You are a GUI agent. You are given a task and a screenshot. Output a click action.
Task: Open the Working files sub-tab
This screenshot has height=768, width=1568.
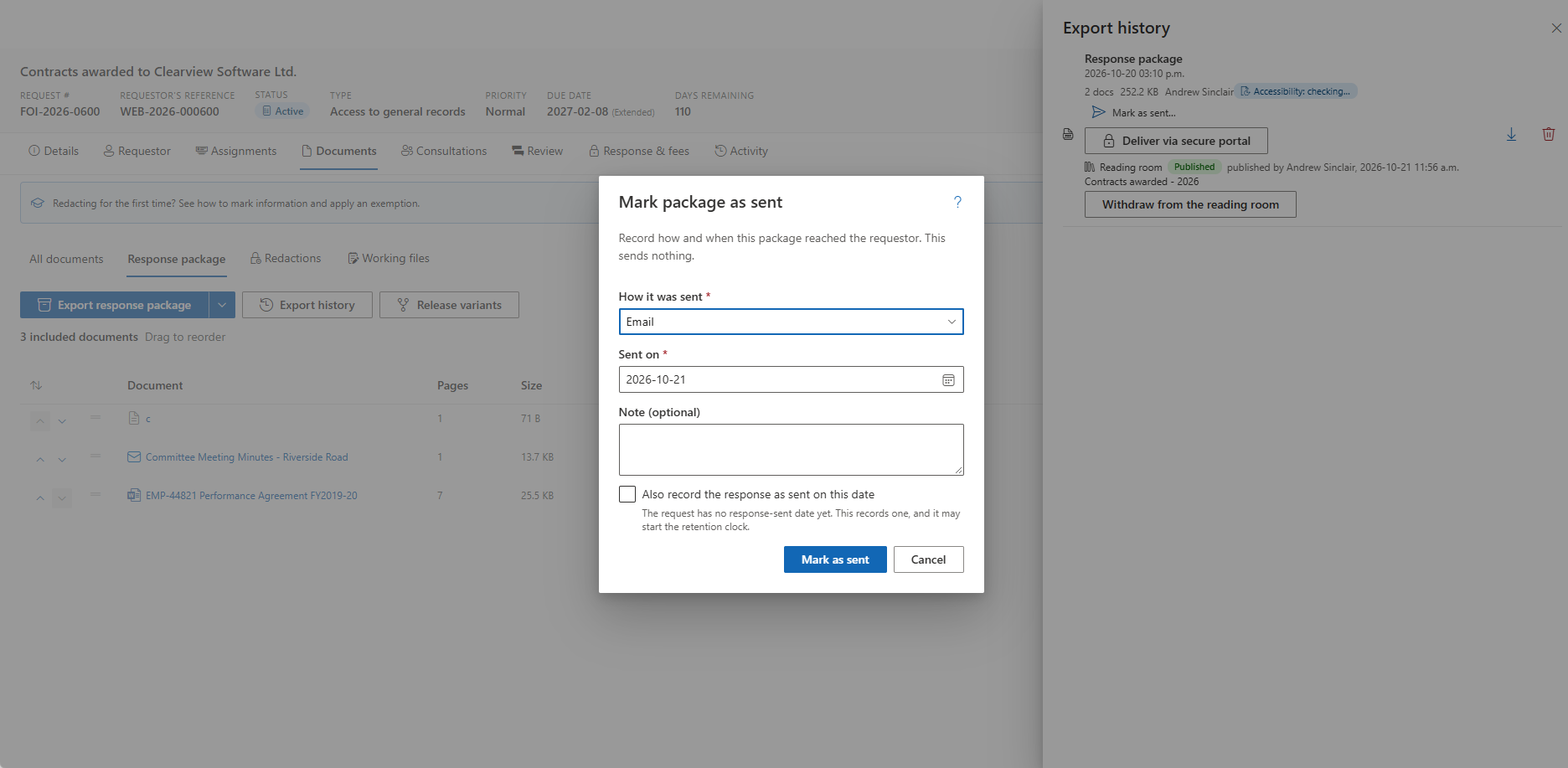tap(389, 259)
